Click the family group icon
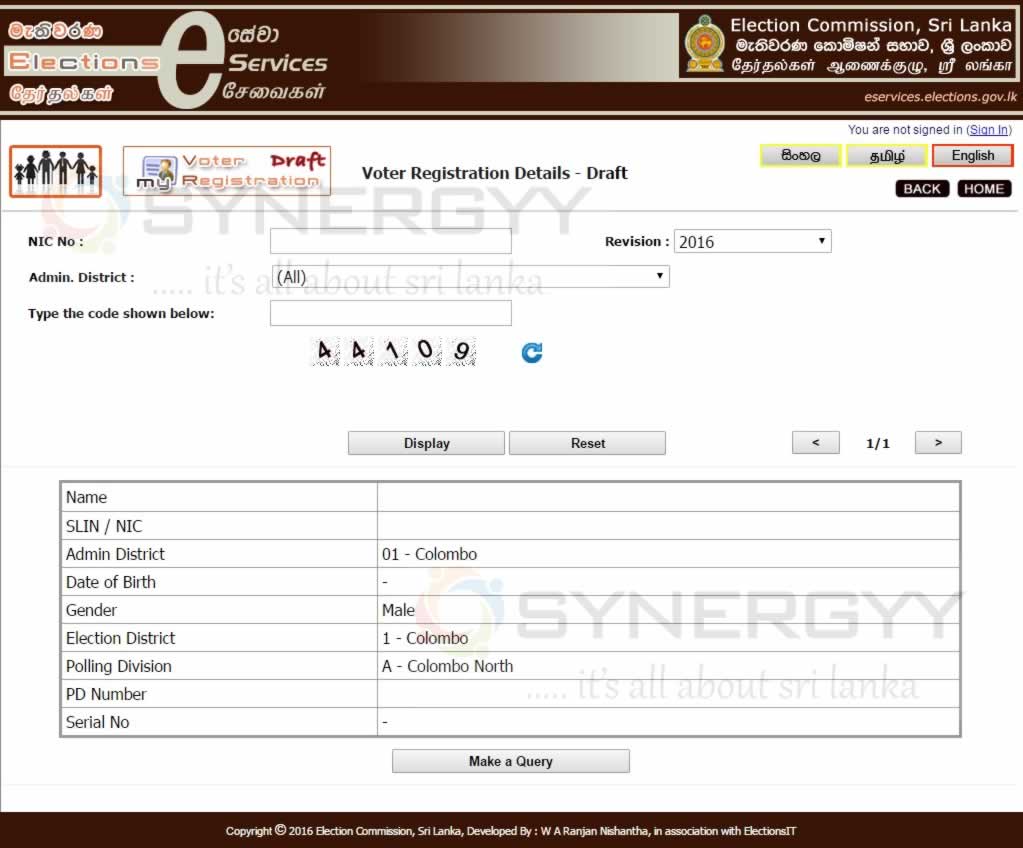Viewport: 1023px width, 848px height. pyautogui.click(x=56, y=171)
